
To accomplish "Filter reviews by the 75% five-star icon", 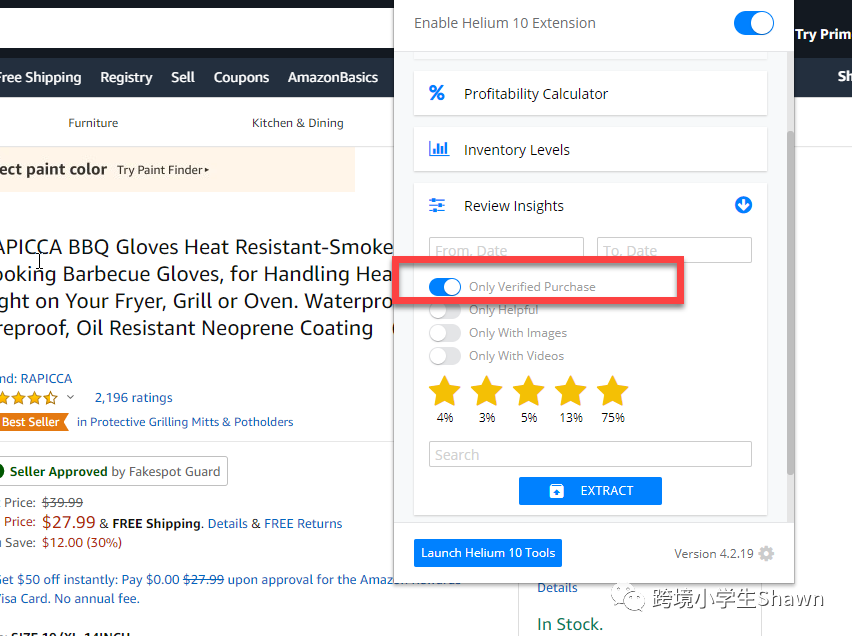I will (612, 392).
